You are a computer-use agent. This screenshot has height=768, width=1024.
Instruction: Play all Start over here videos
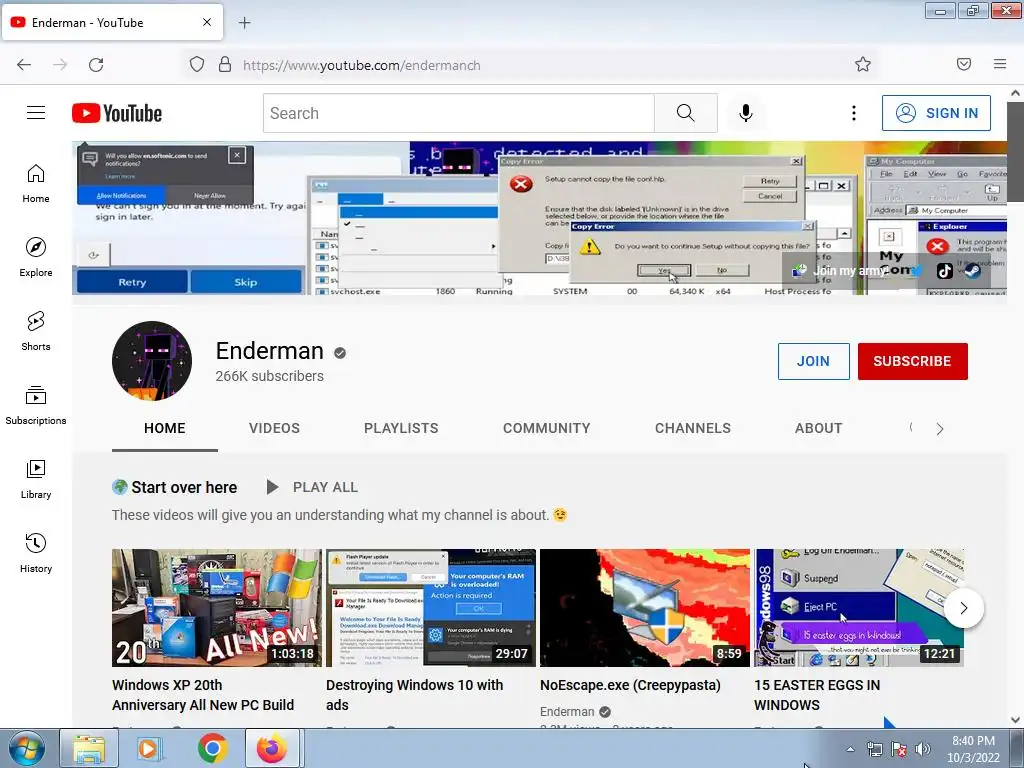coord(312,487)
